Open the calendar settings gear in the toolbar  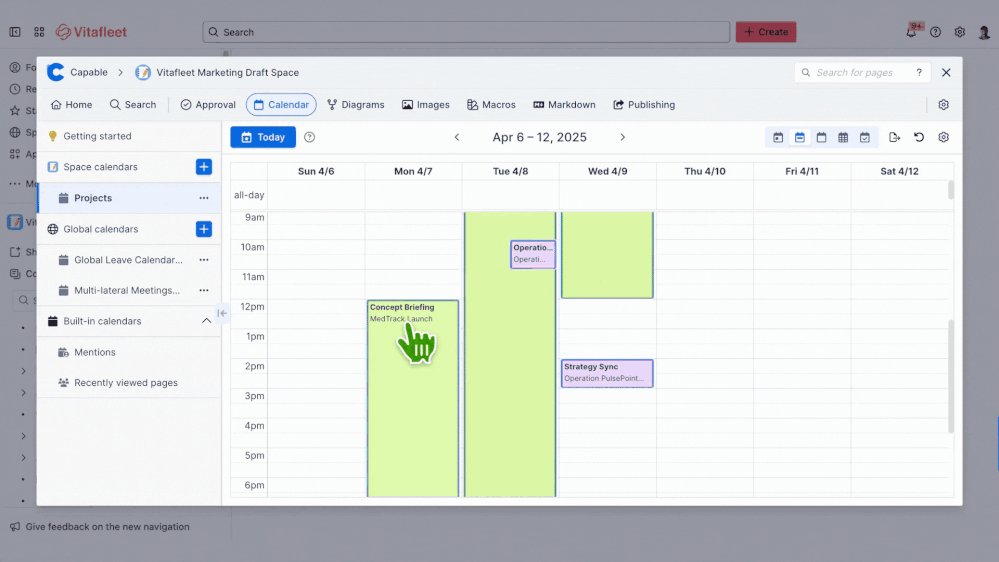(944, 137)
